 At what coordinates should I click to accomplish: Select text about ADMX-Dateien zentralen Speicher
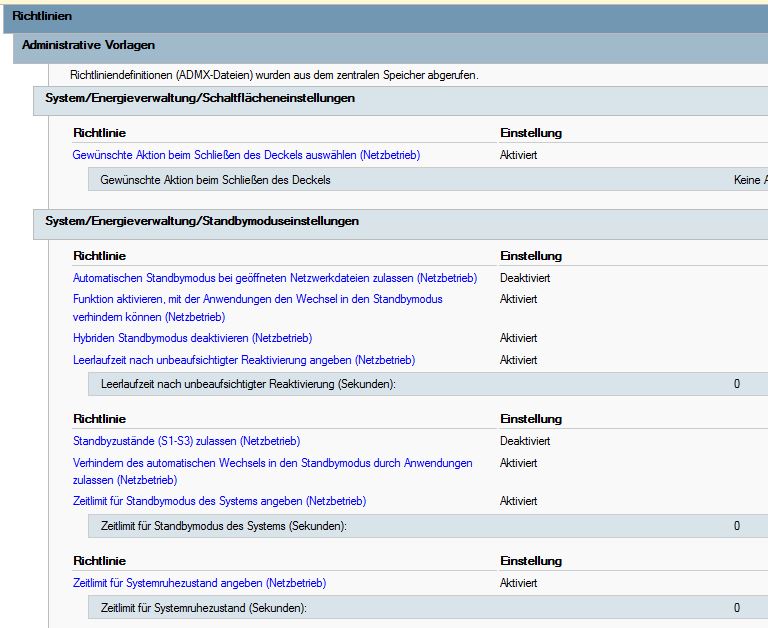274,75
